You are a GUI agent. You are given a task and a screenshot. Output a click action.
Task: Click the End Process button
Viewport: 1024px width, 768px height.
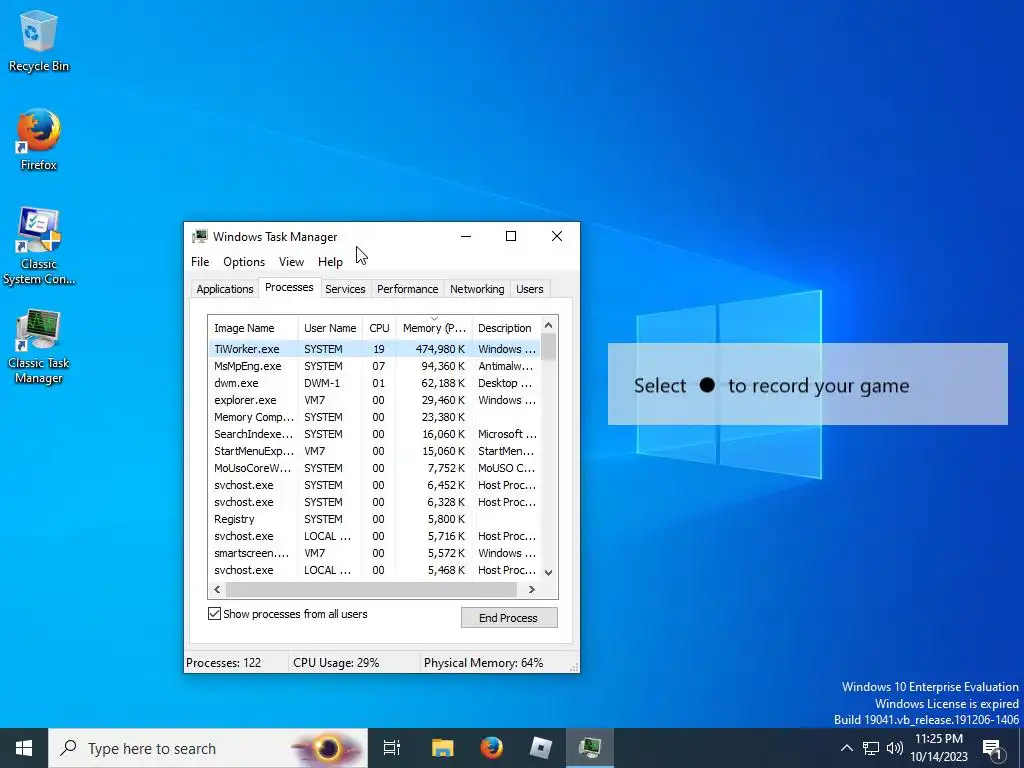coord(509,618)
